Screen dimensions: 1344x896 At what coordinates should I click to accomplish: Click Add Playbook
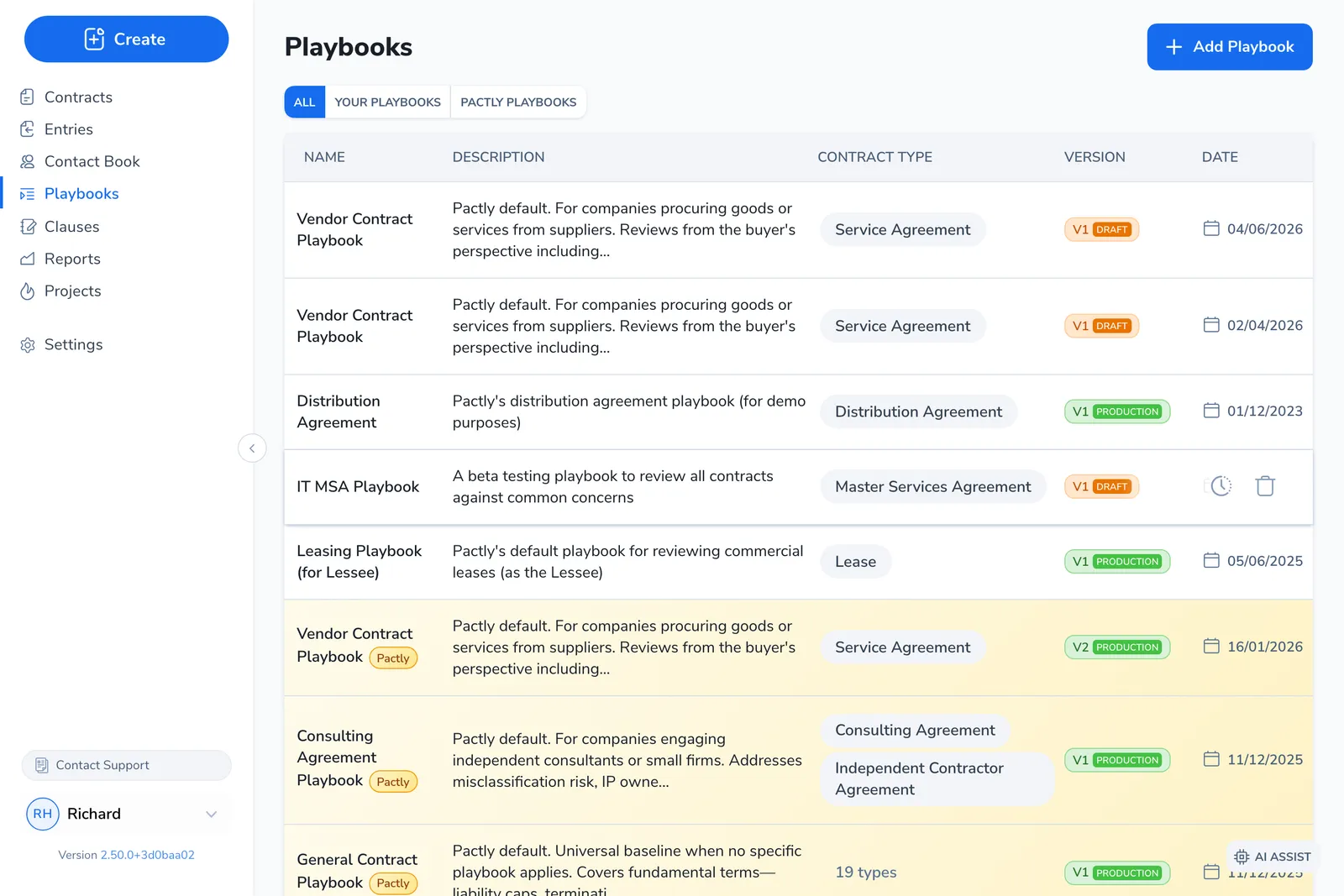pos(1230,47)
